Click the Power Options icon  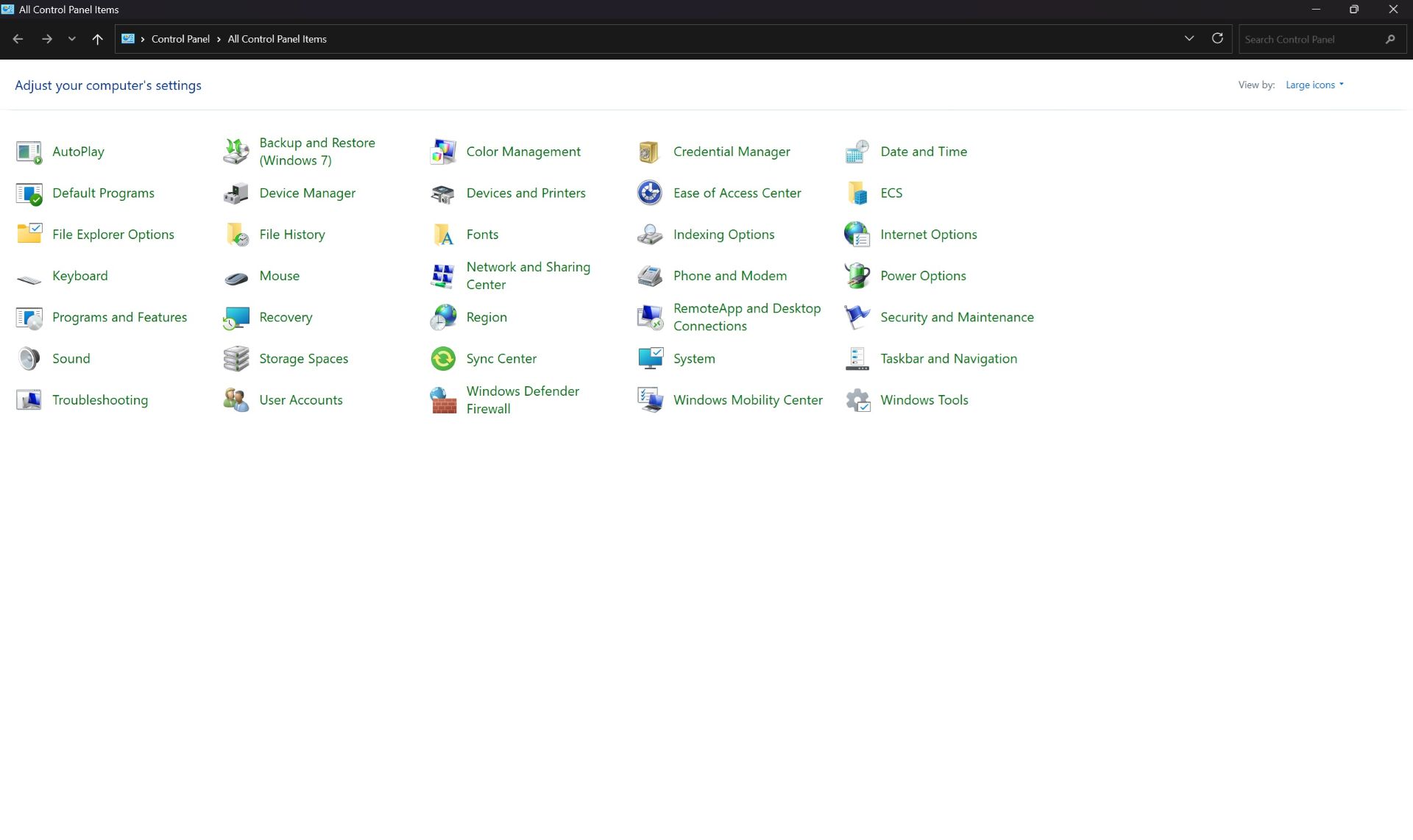point(857,276)
